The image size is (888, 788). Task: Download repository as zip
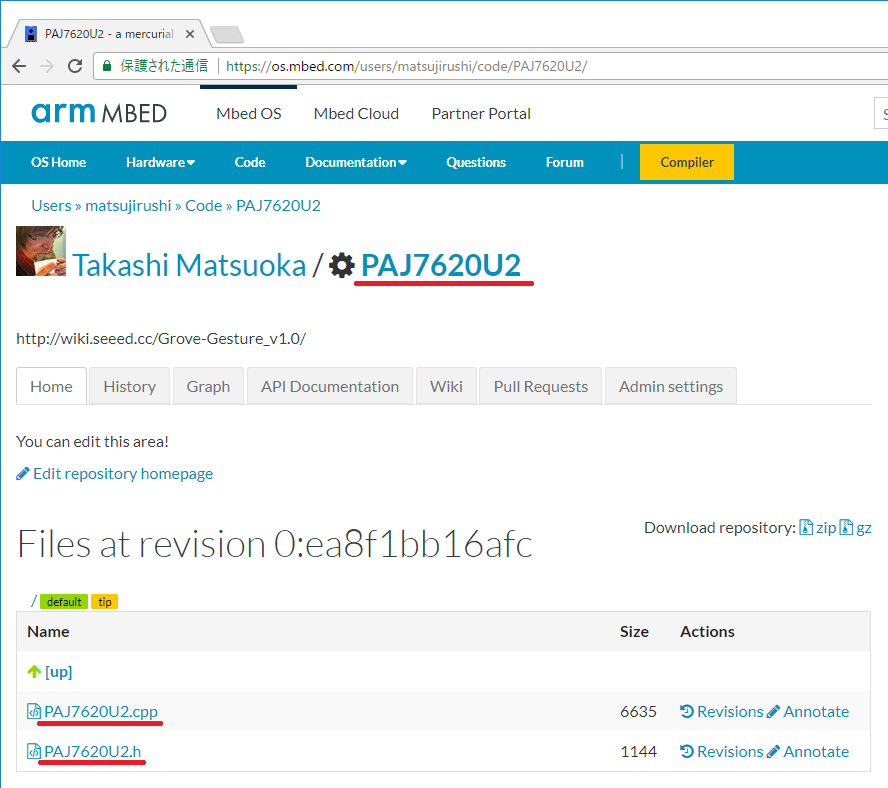point(820,527)
